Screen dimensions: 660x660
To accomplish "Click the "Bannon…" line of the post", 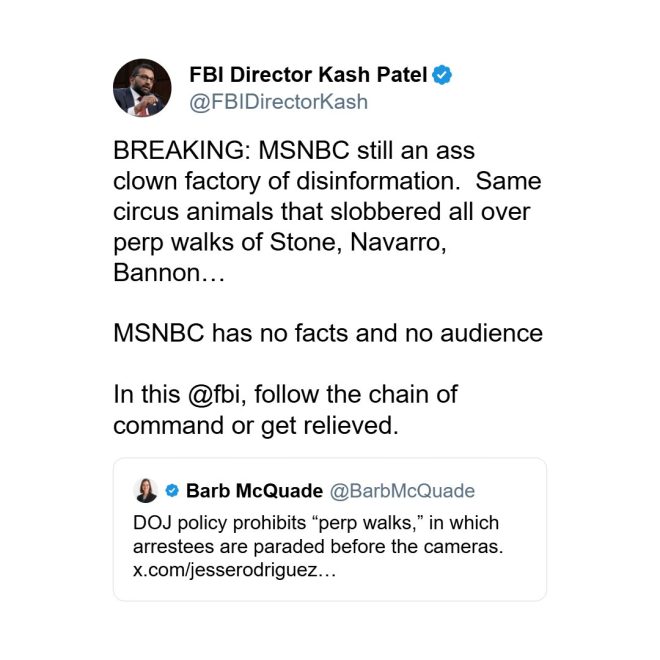I will [170, 273].
